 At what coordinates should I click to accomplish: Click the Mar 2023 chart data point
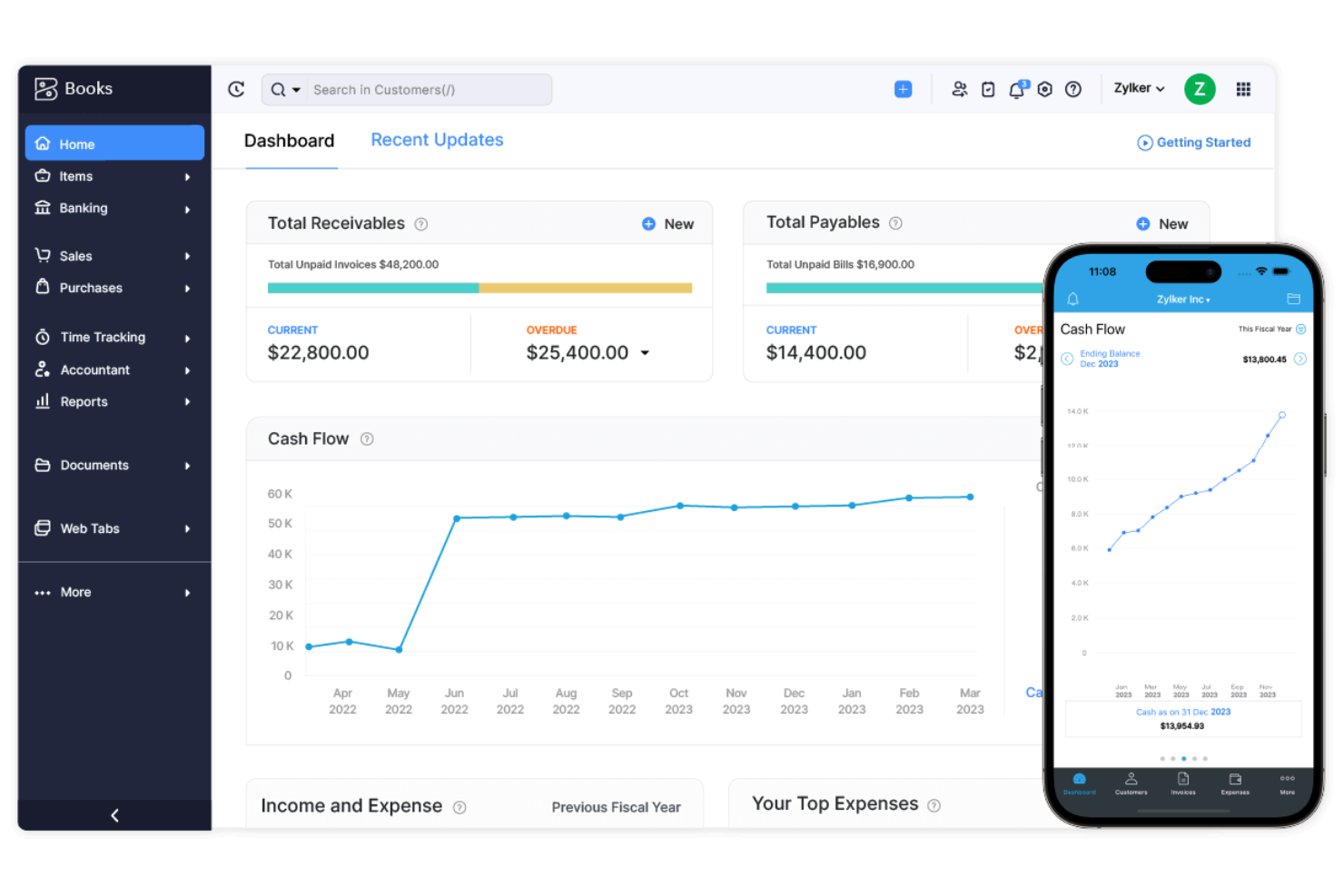(x=970, y=497)
